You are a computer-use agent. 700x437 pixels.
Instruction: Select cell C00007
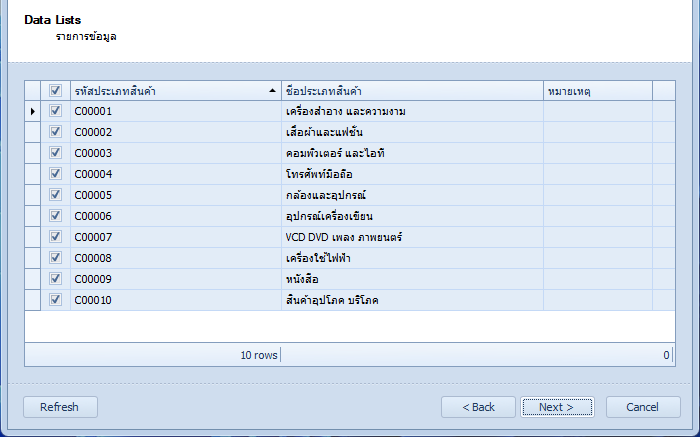(x=176, y=237)
